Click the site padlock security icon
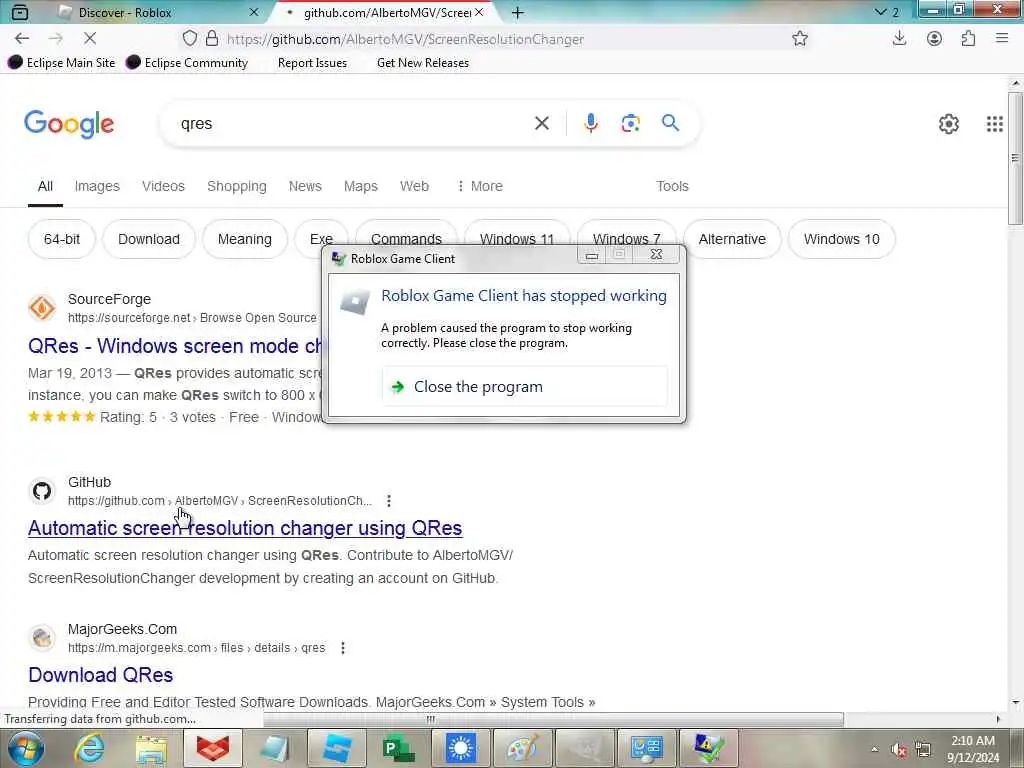 pyautogui.click(x=212, y=39)
